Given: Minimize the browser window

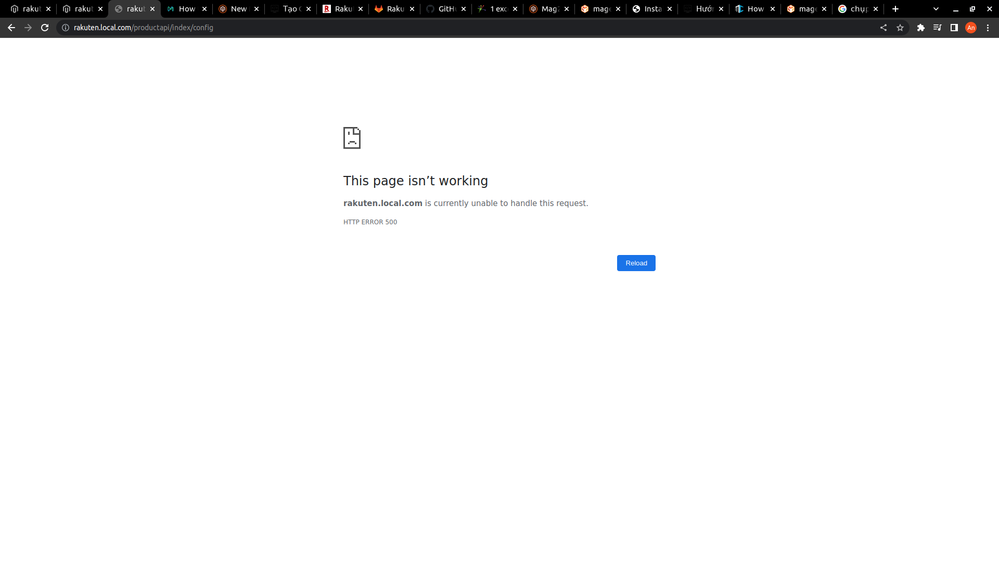Looking at the screenshot, I should [955, 9].
